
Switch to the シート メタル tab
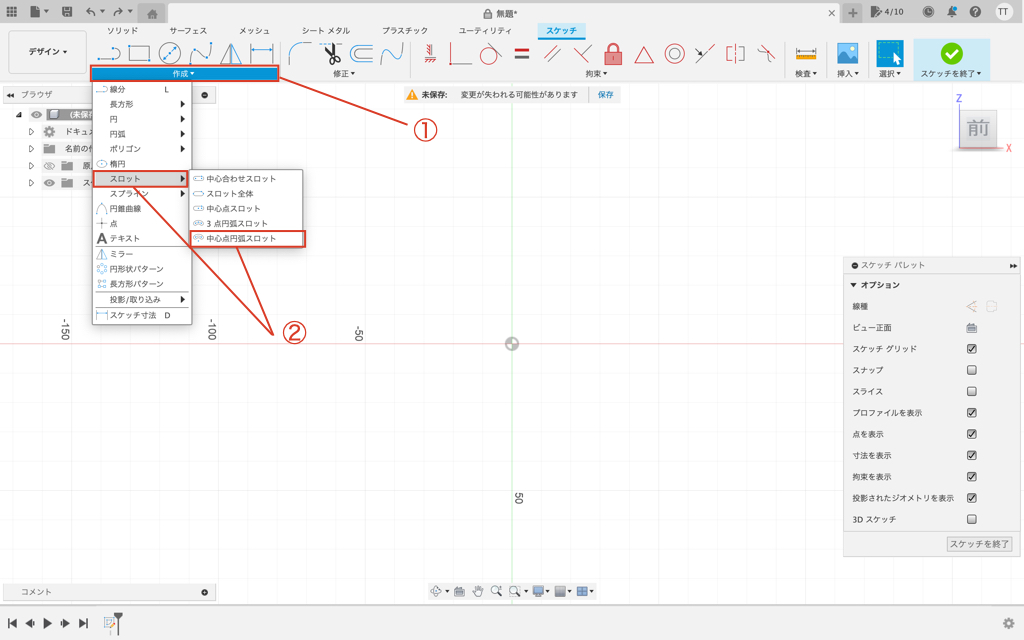coord(326,31)
